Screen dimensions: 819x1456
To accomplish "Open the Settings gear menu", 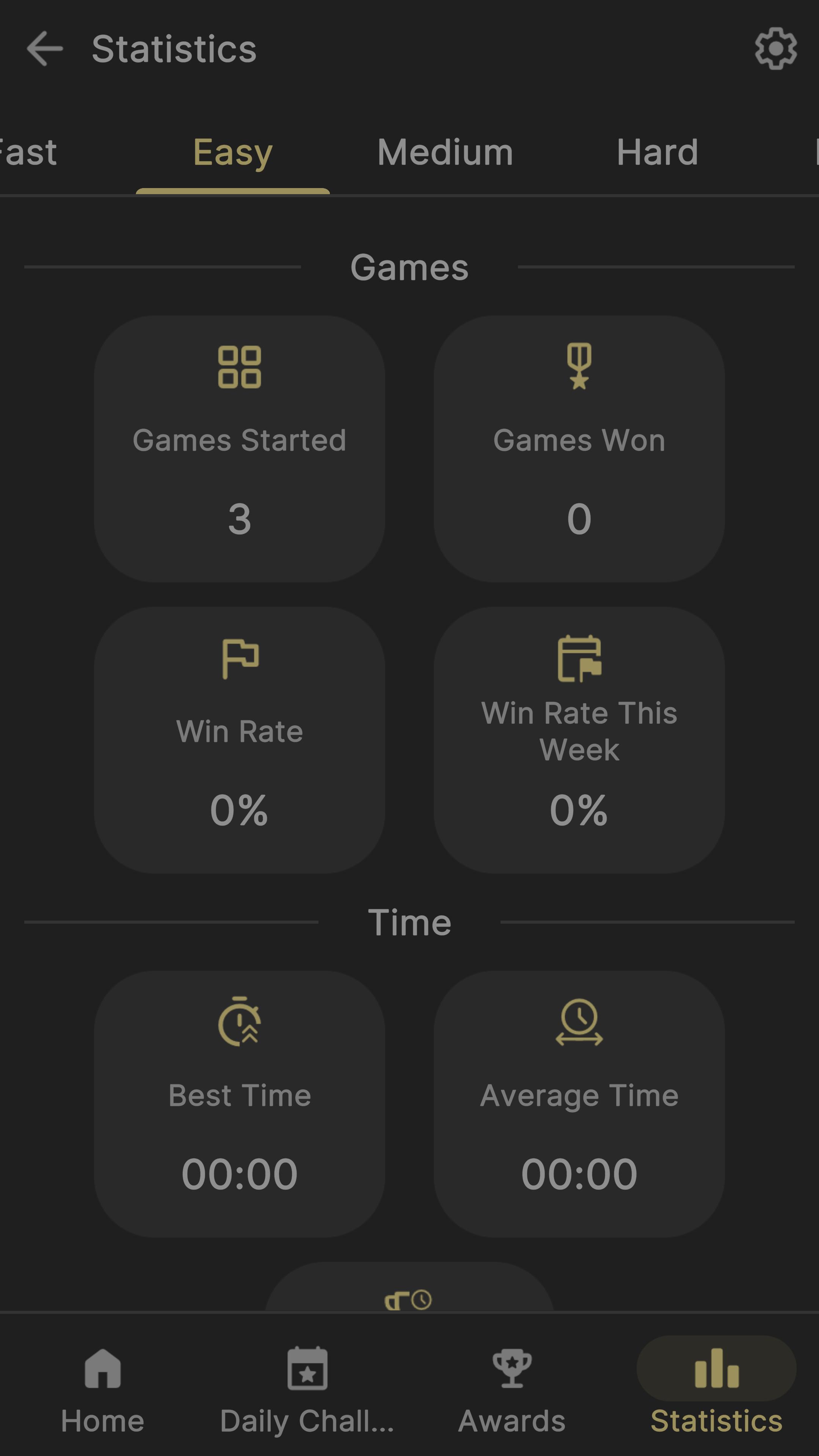I will tap(775, 47).
